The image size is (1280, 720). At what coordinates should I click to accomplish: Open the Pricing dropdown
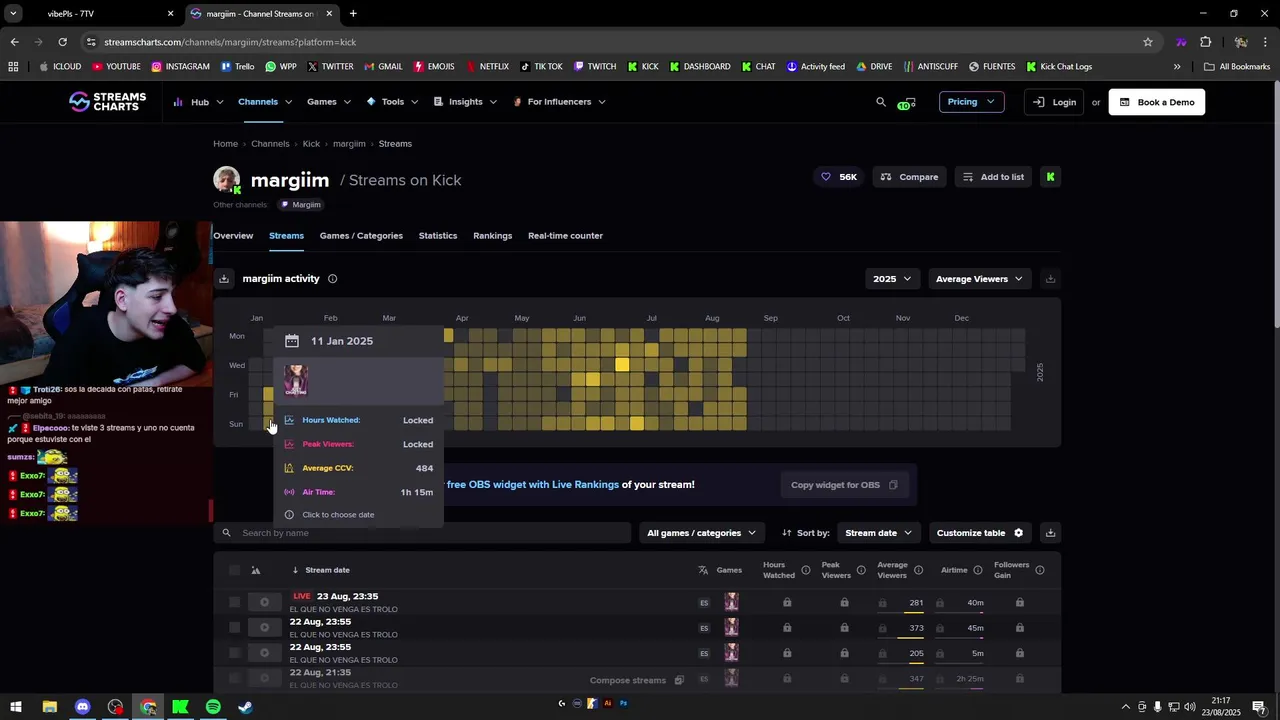pos(971,102)
